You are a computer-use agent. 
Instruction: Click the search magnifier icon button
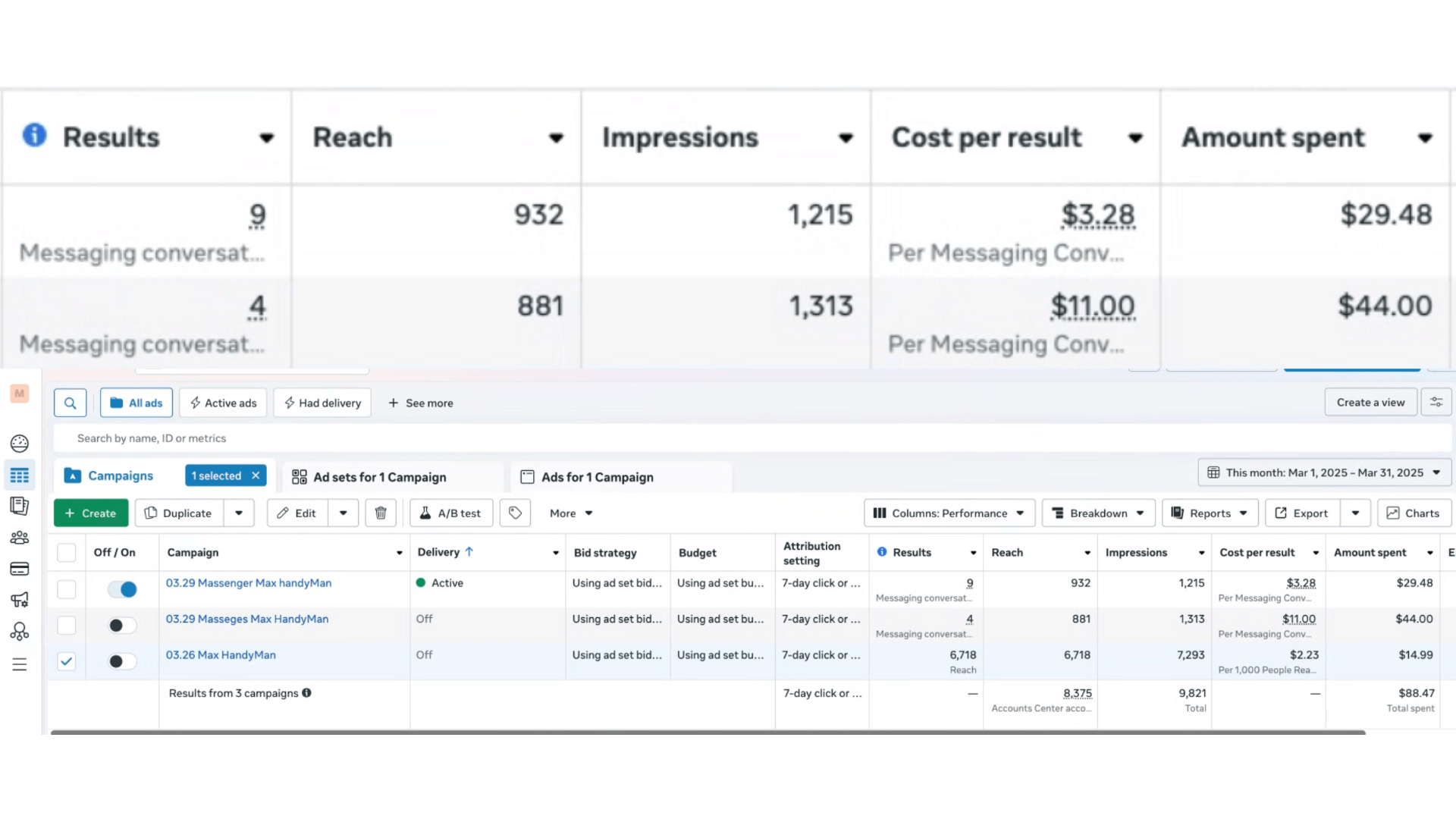click(x=70, y=403)
